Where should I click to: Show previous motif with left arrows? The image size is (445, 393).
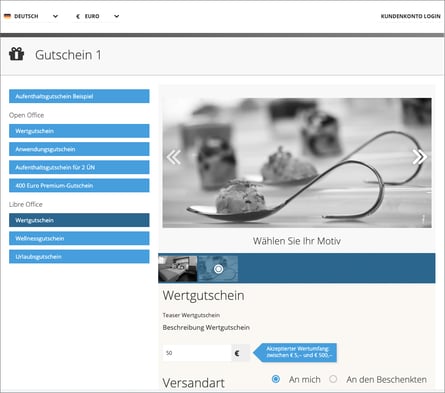(174, 157)
